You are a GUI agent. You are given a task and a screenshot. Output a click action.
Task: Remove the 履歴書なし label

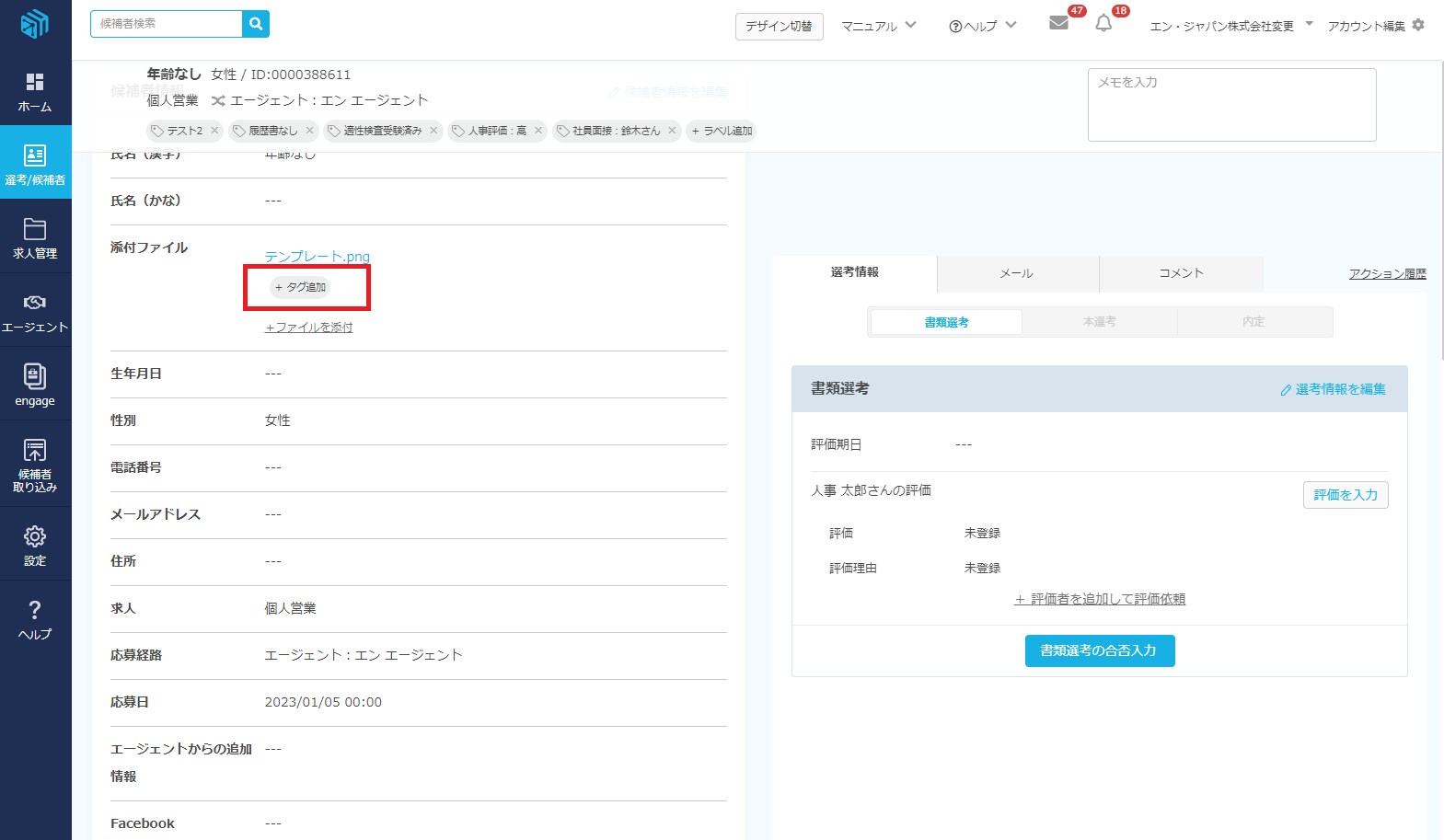click(310, 131)
